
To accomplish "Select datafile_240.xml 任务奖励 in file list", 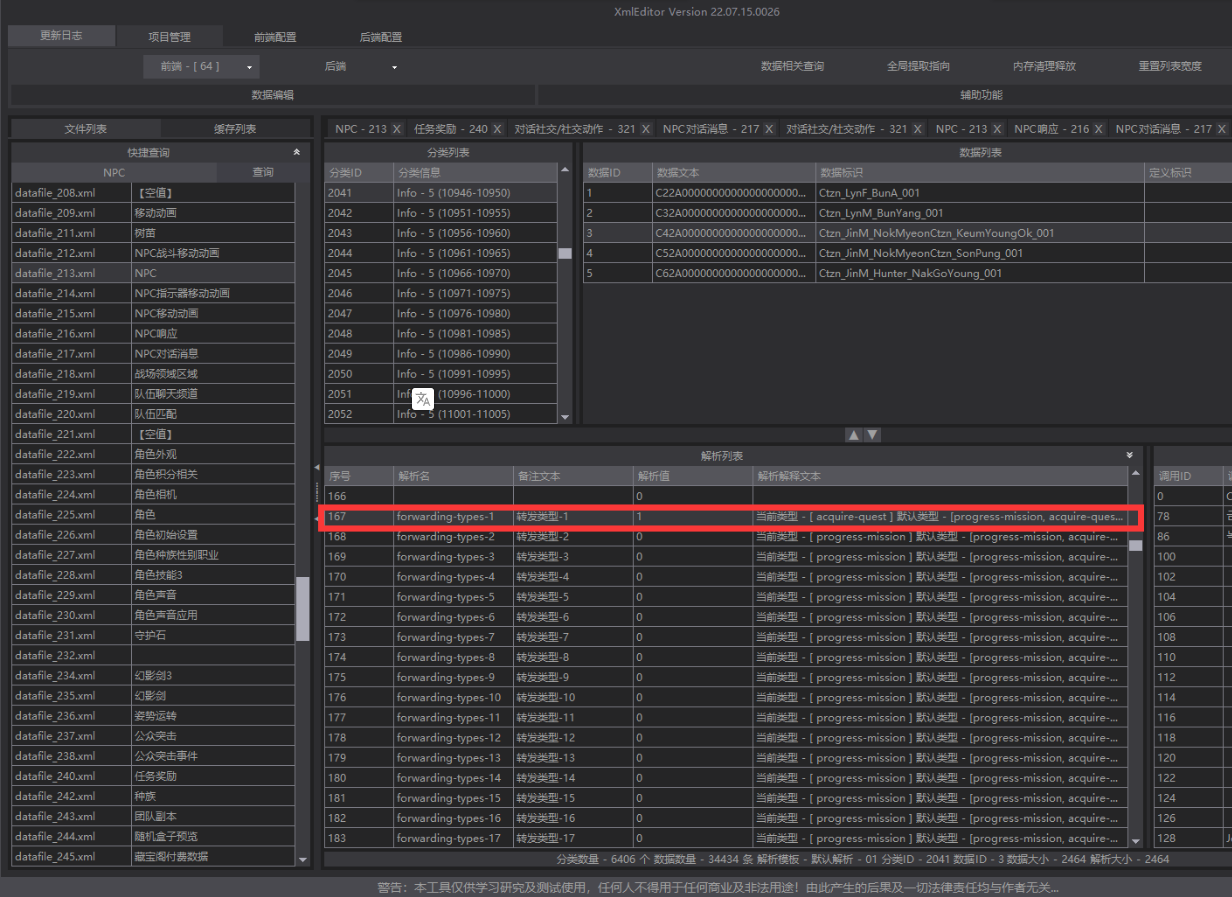I will [x=154, y=776].
